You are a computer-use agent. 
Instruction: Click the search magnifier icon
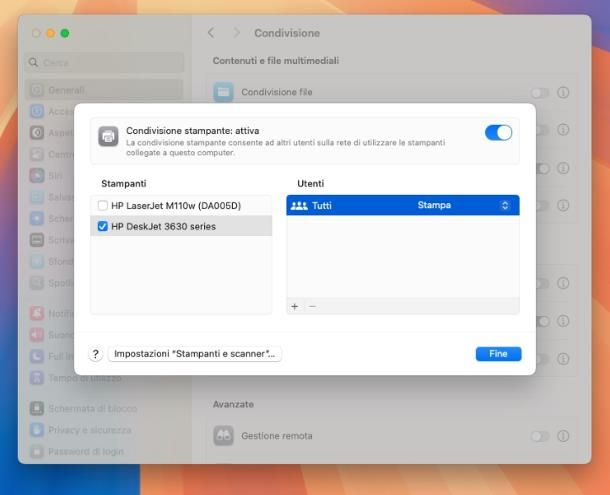pyautogui.click(x=34, y=62)
